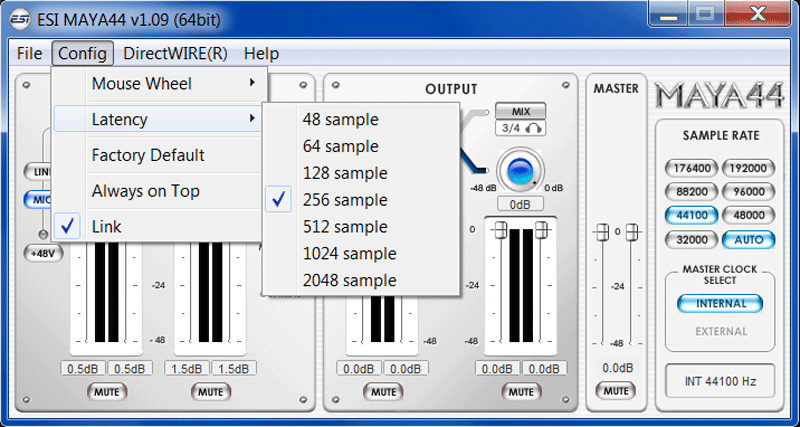The height and width of the screenshot is (427, 800).
Task: Click the right MASTER fader handle
Action: [x=632, y=232]
